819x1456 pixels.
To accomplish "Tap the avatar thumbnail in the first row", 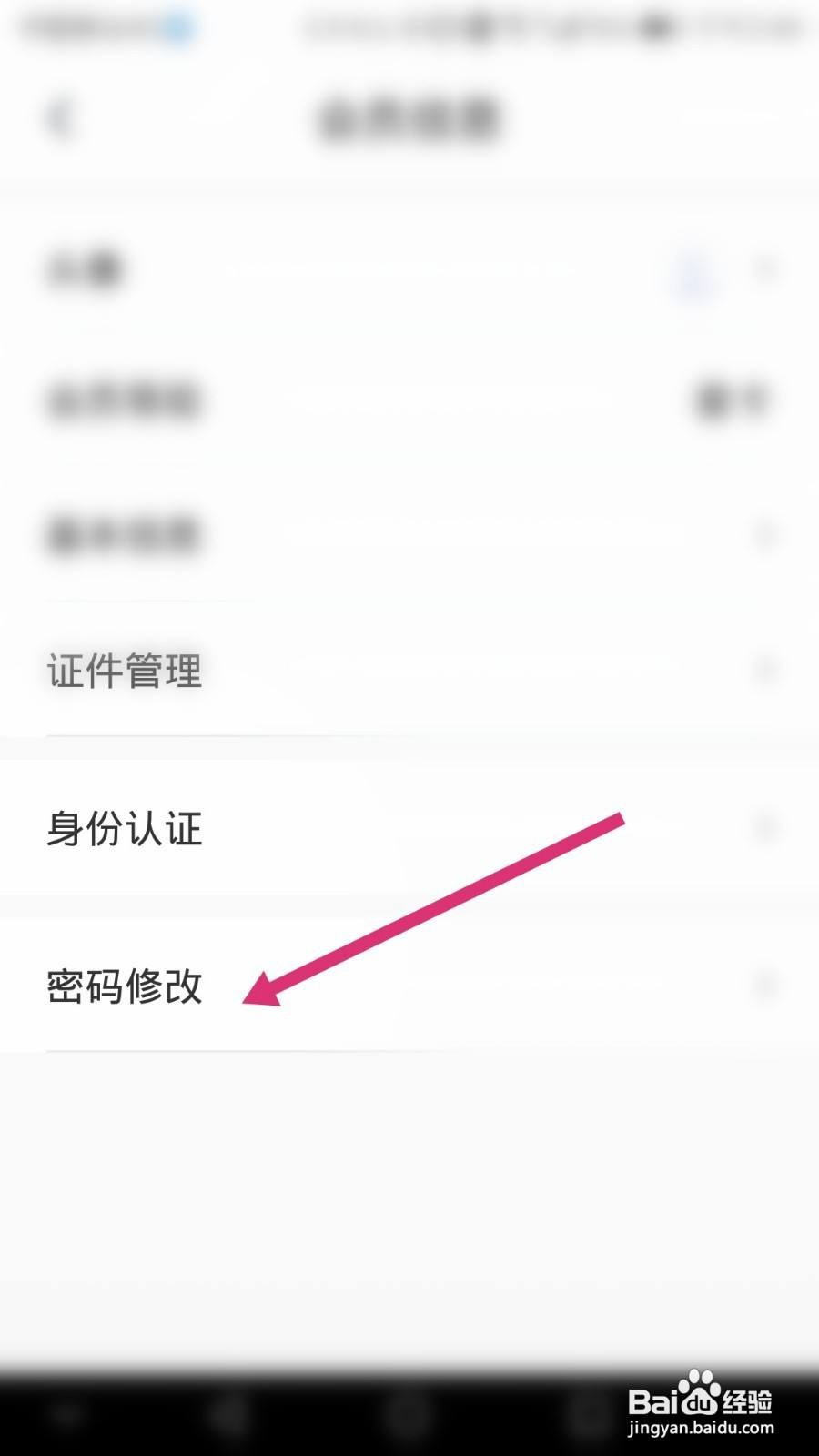I will [x=694, y=270].
